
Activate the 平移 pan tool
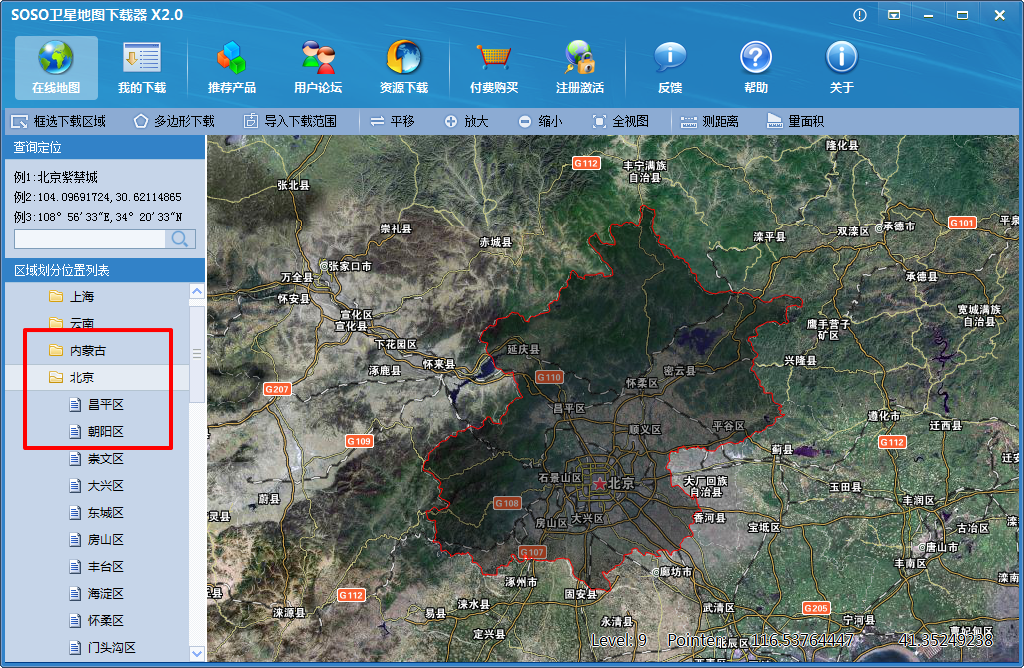click(392, 121)
